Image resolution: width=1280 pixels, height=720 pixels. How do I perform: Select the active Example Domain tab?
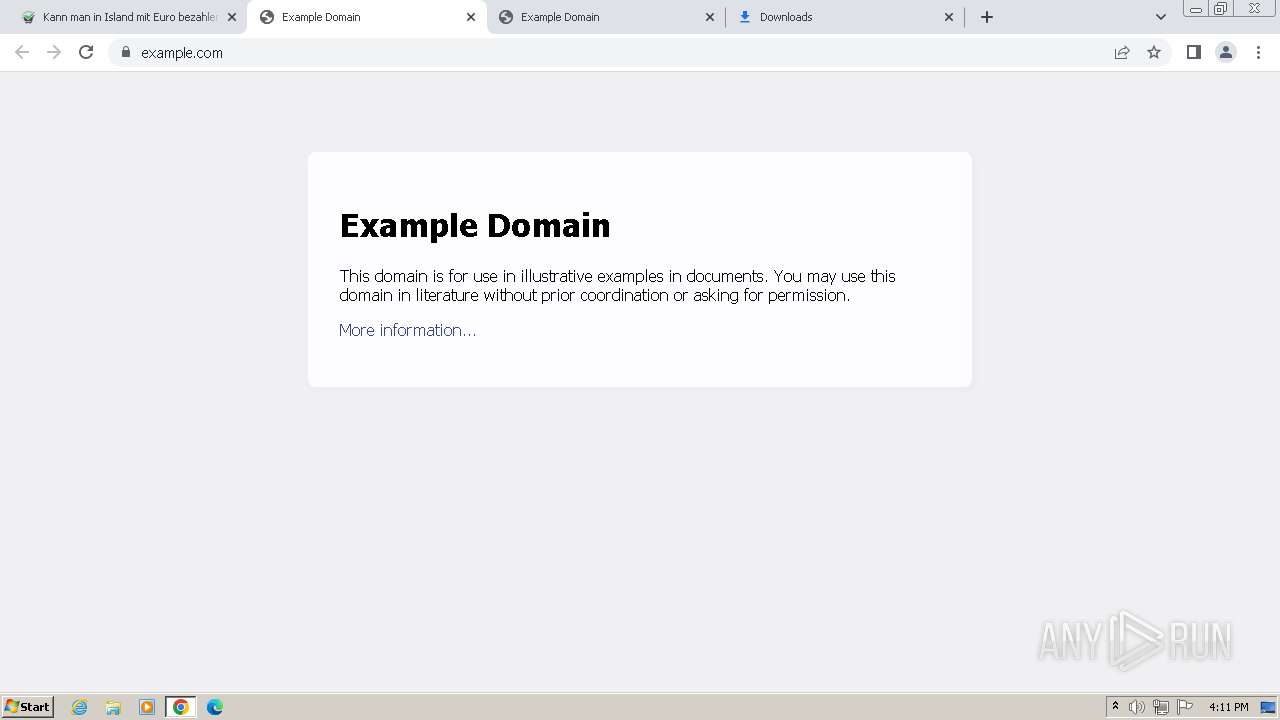[x=367, y=17]
